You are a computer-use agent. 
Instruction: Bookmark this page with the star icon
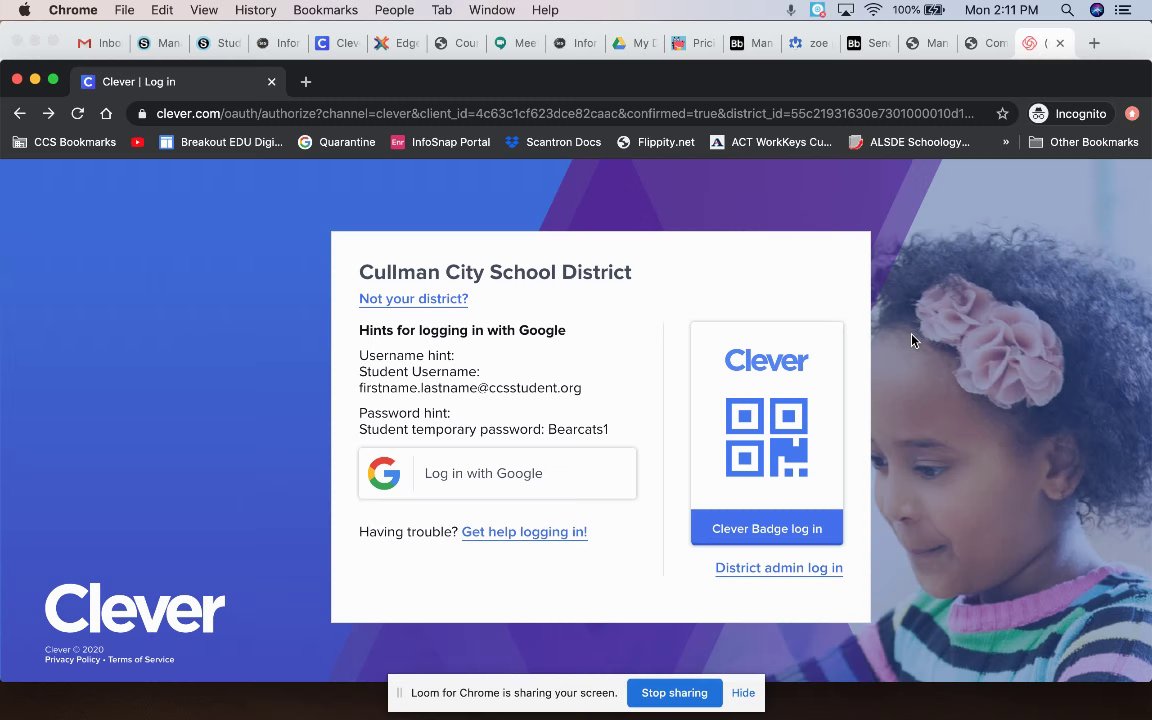click(x=1002, y=113)
